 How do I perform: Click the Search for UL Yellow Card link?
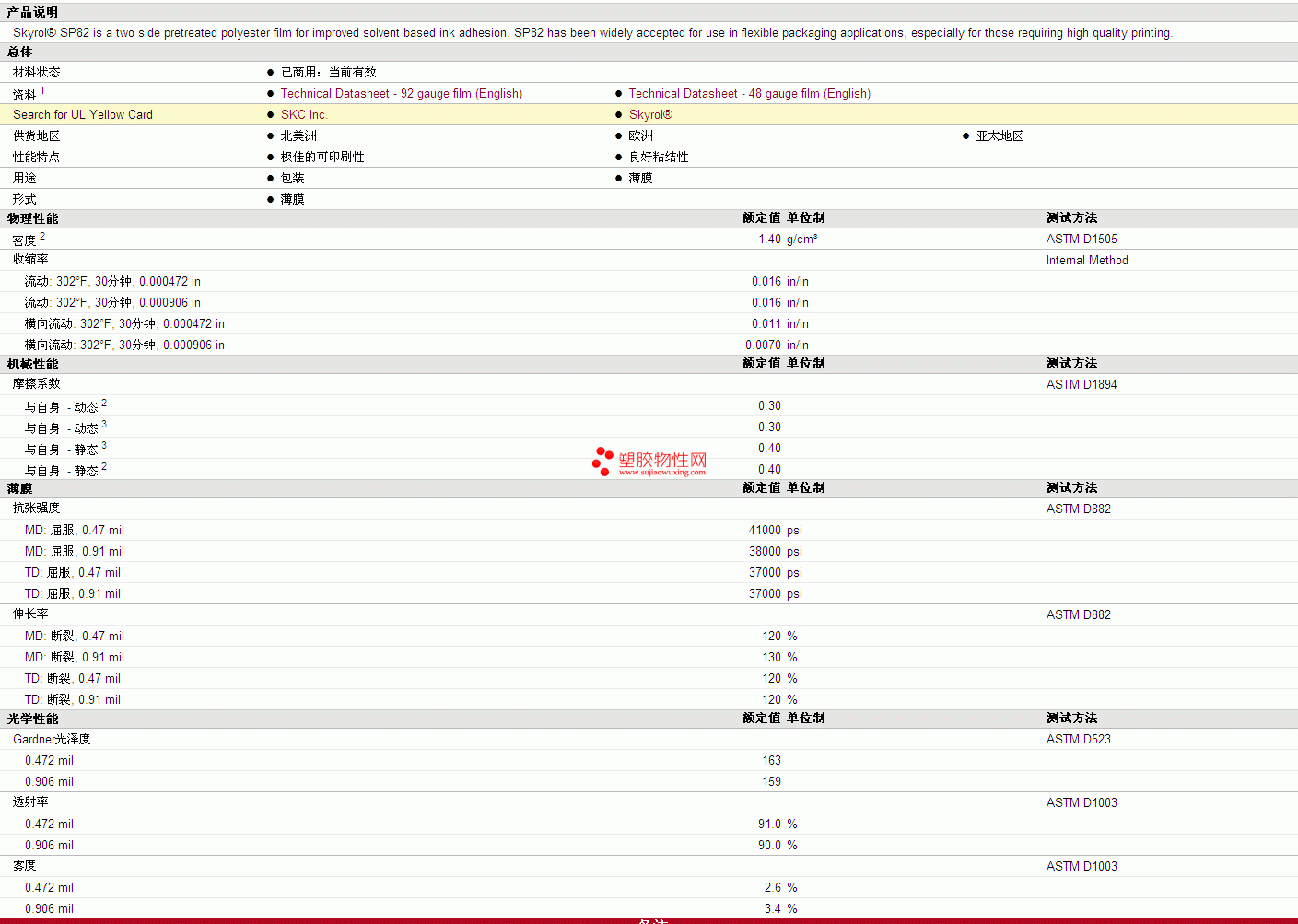[x=83, y=114]
